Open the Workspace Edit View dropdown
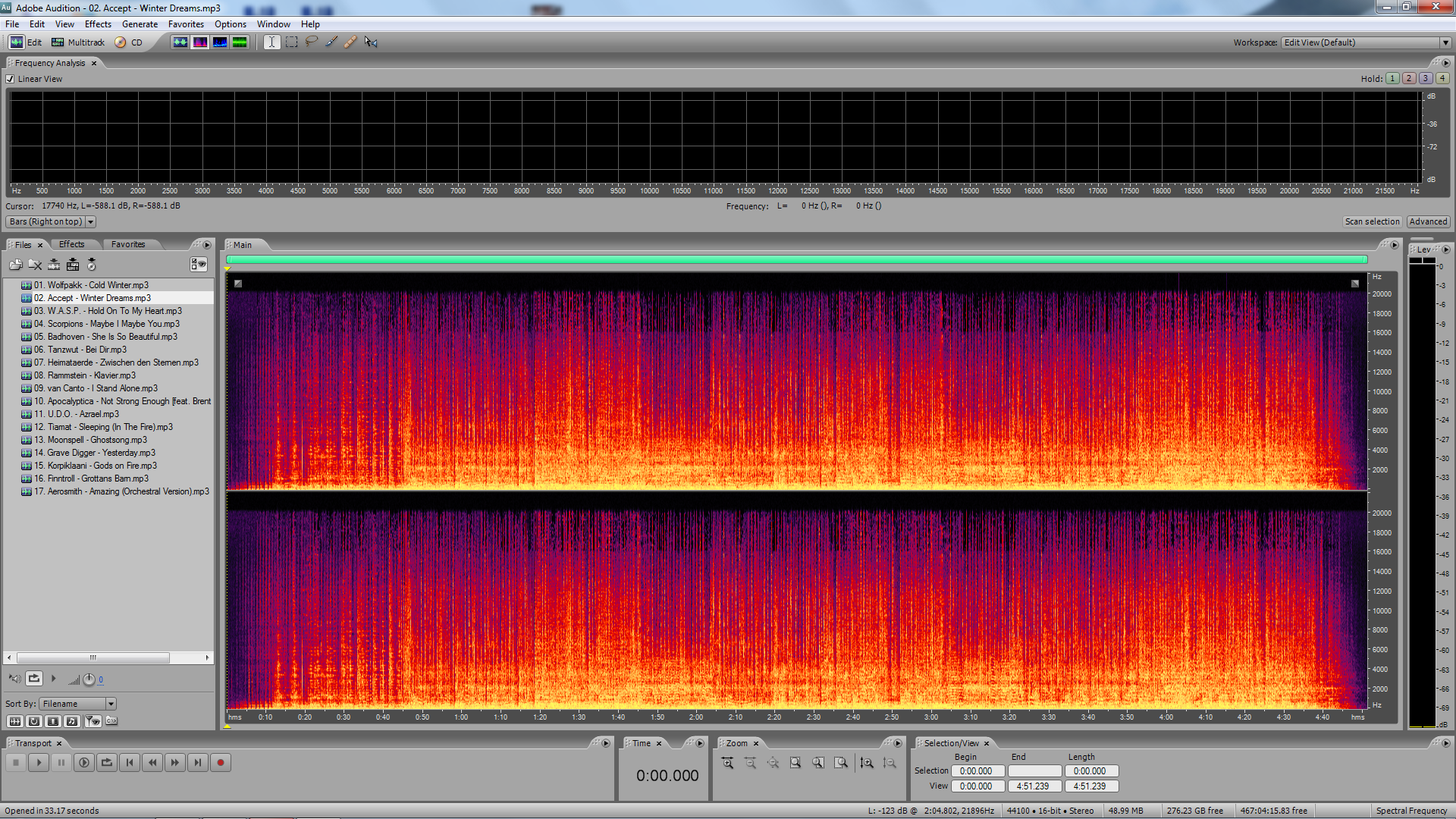The height and width of the screenshot is (819, 1456). [1445, 42]
